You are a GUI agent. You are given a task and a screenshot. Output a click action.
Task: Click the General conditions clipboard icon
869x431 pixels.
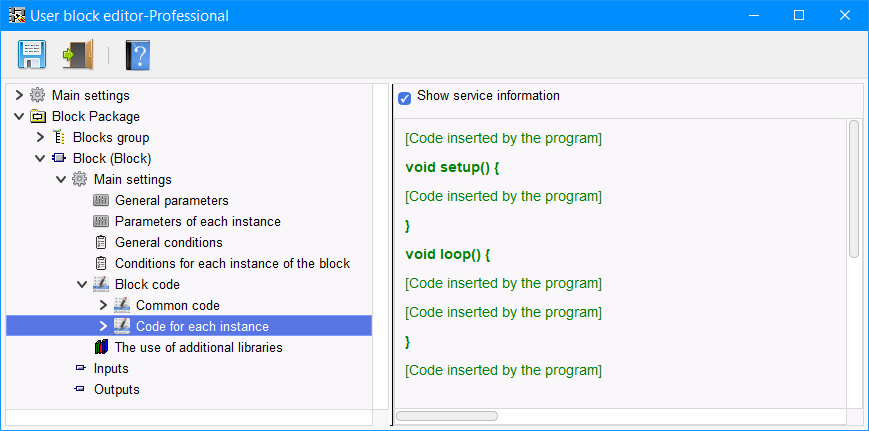(x=100, y=242)
